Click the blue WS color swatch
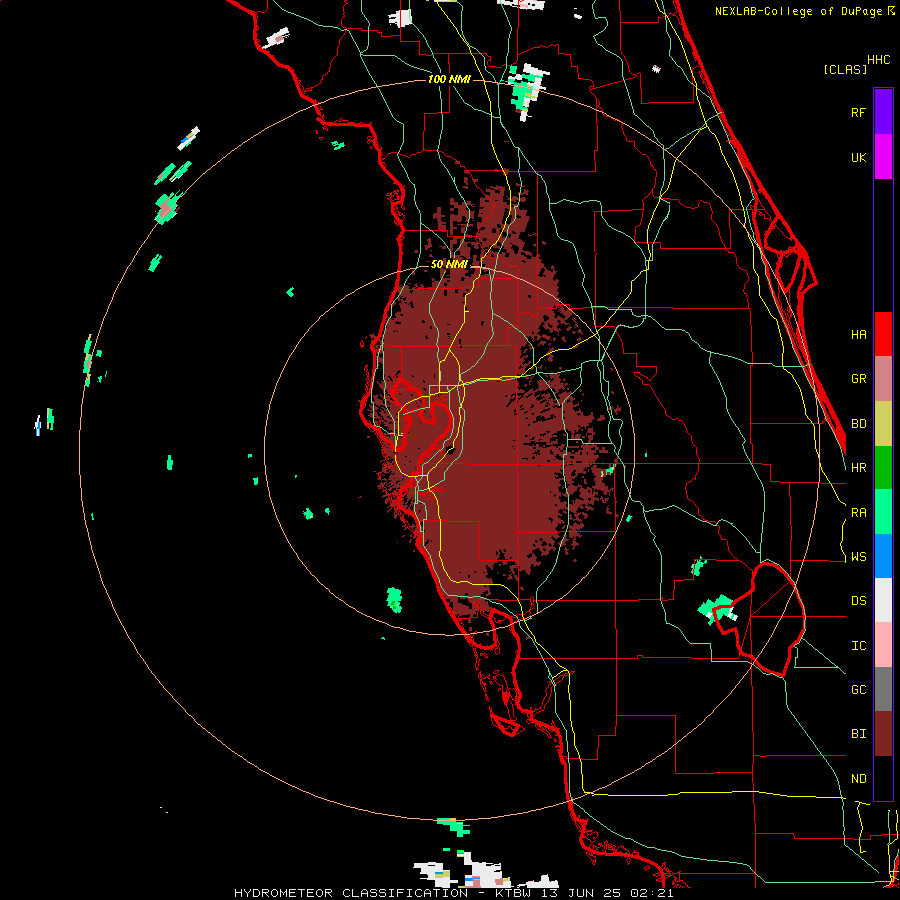The width and height of the screenshot is (900, 900). click(x=883, y=556)
